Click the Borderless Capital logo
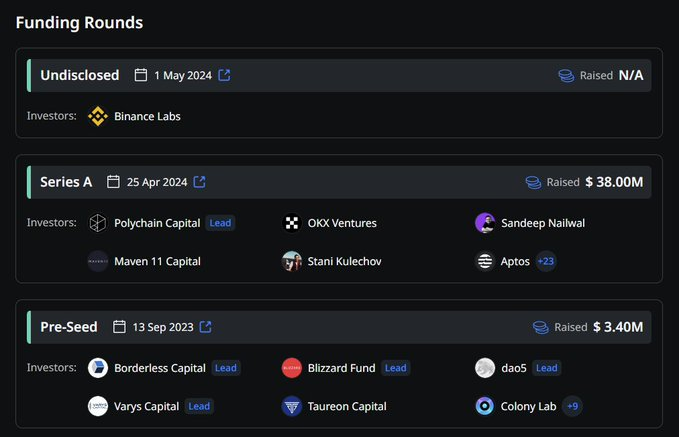679x437 pixels. click(98, 368)
